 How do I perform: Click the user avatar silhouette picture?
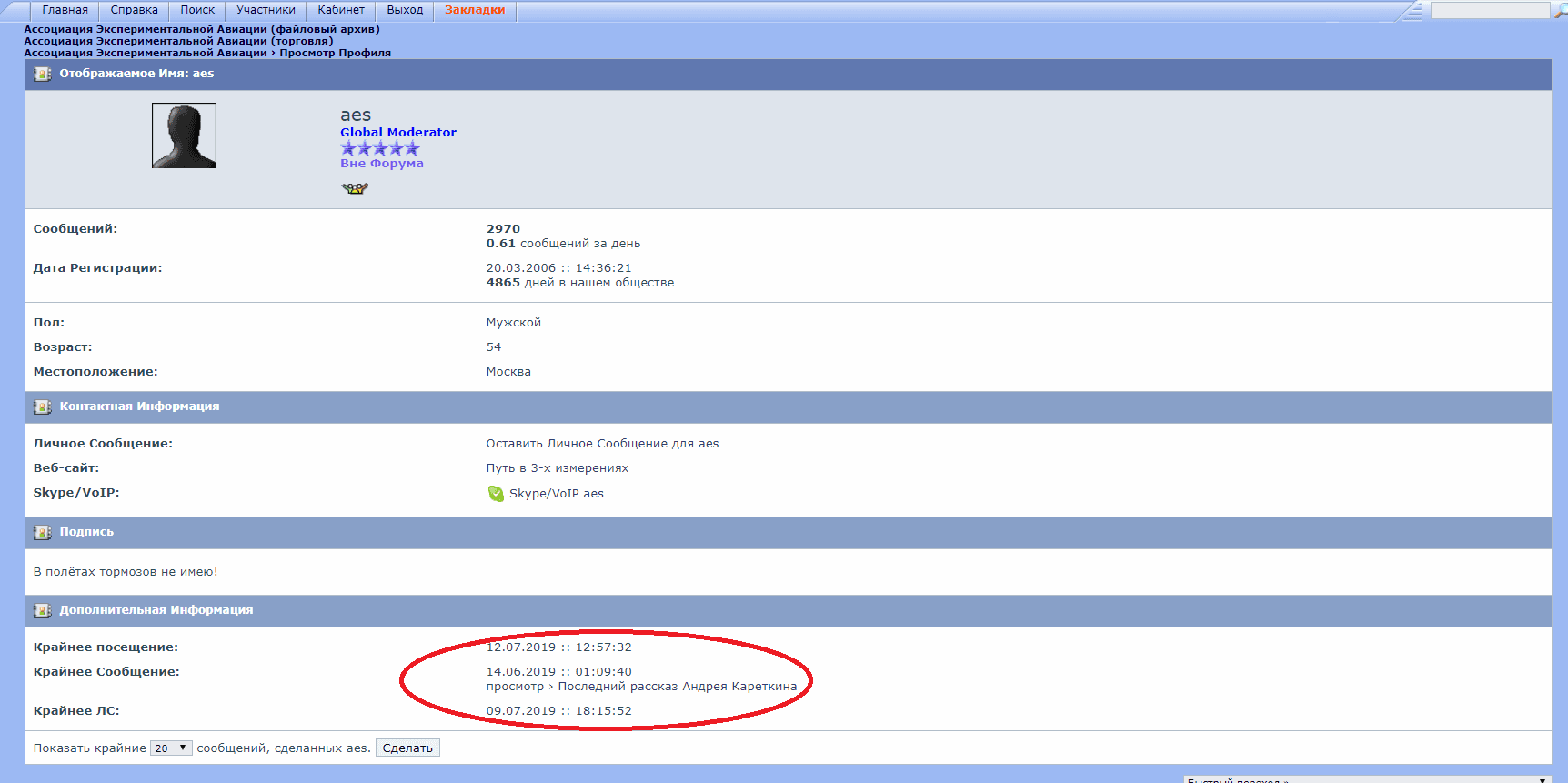point(184,136)
